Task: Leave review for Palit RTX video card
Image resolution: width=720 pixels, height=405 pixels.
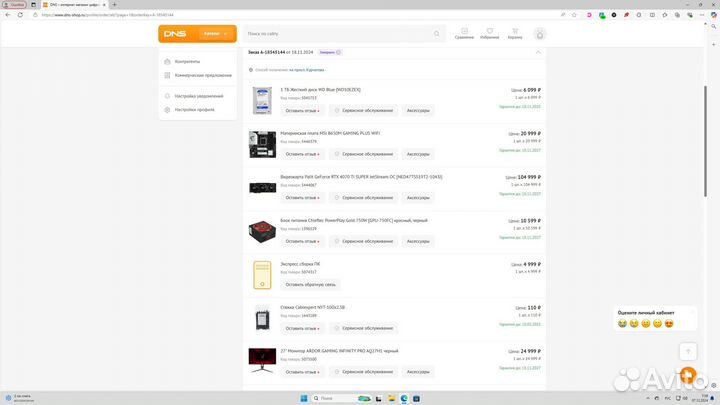Action: [302, 197]
